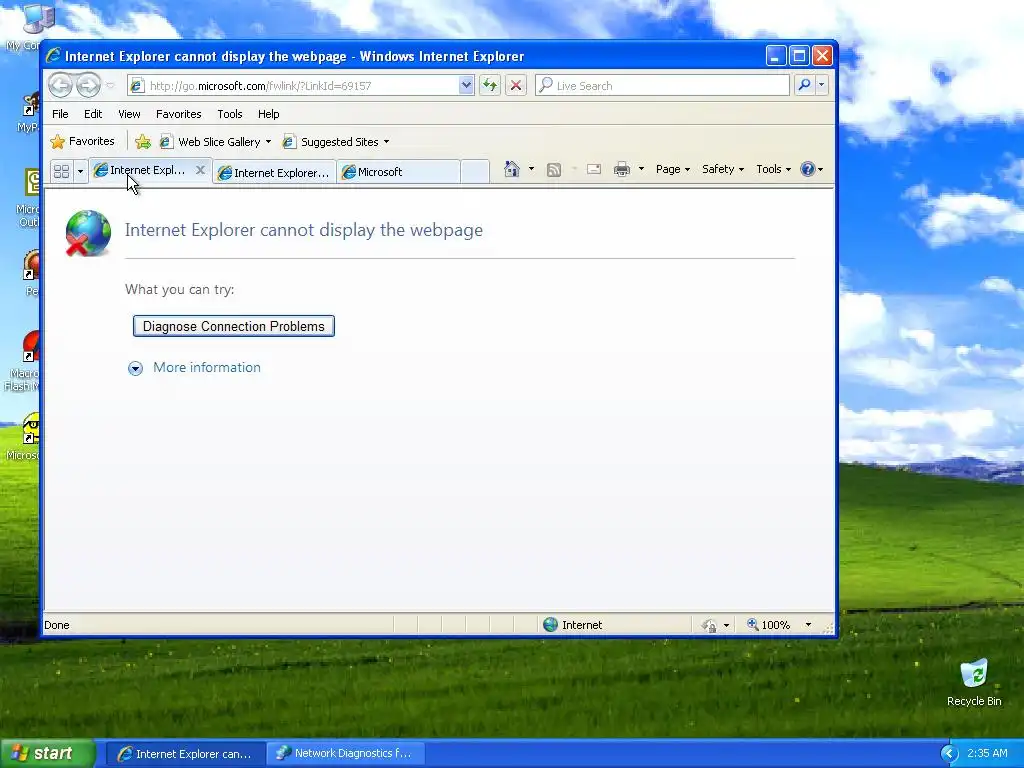Open the Edit menu

click(93, 114)
